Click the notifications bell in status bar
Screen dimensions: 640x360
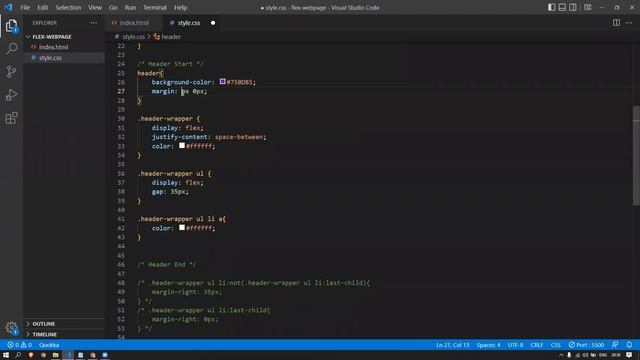(629, 345)
